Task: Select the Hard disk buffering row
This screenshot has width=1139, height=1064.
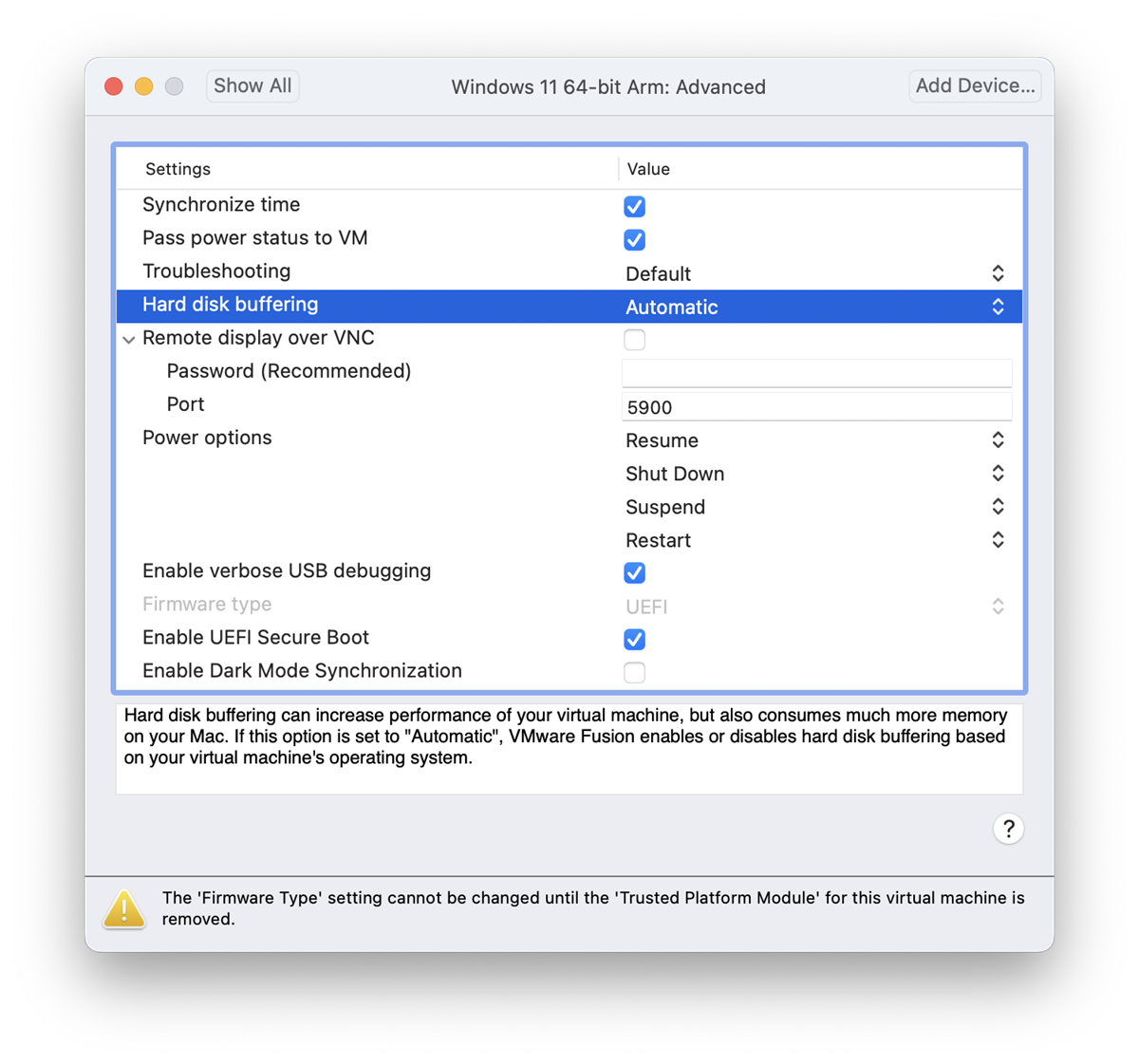Action: pyautogui.click(x=569, y=307)
